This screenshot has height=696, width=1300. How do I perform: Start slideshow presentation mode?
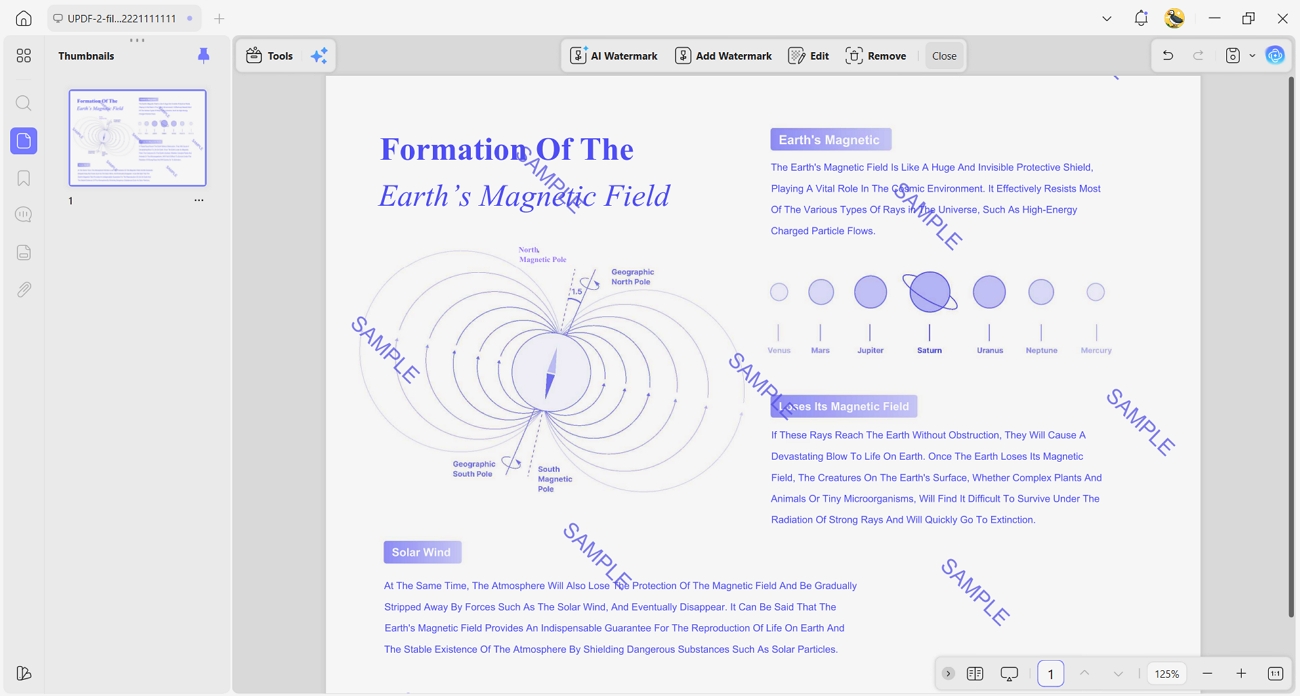[x=1009, y=674]
